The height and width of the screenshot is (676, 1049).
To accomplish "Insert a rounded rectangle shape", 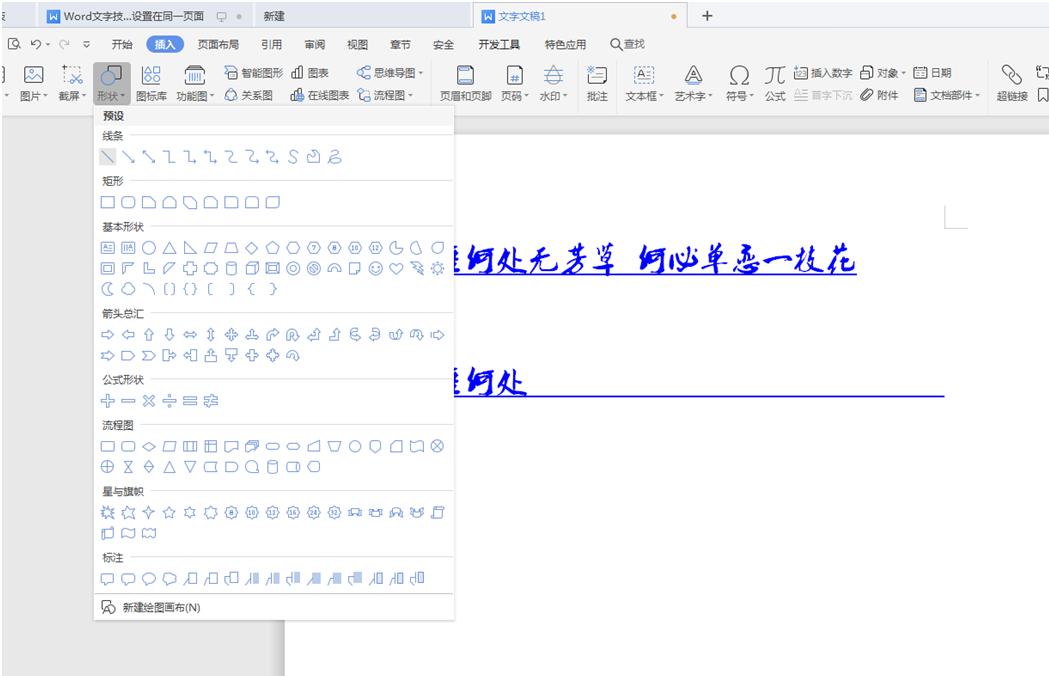I will (130, 202).
